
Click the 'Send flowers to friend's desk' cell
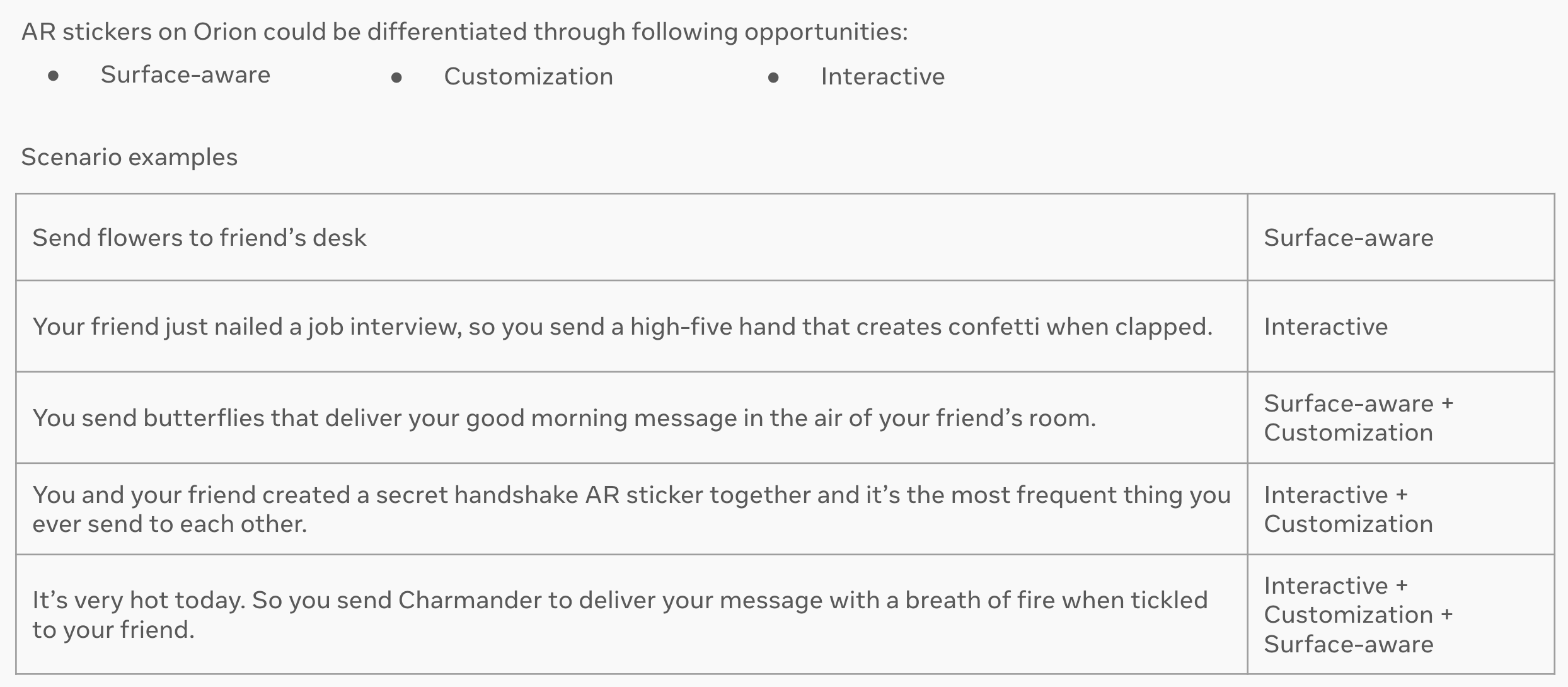[x=631, y=238]
